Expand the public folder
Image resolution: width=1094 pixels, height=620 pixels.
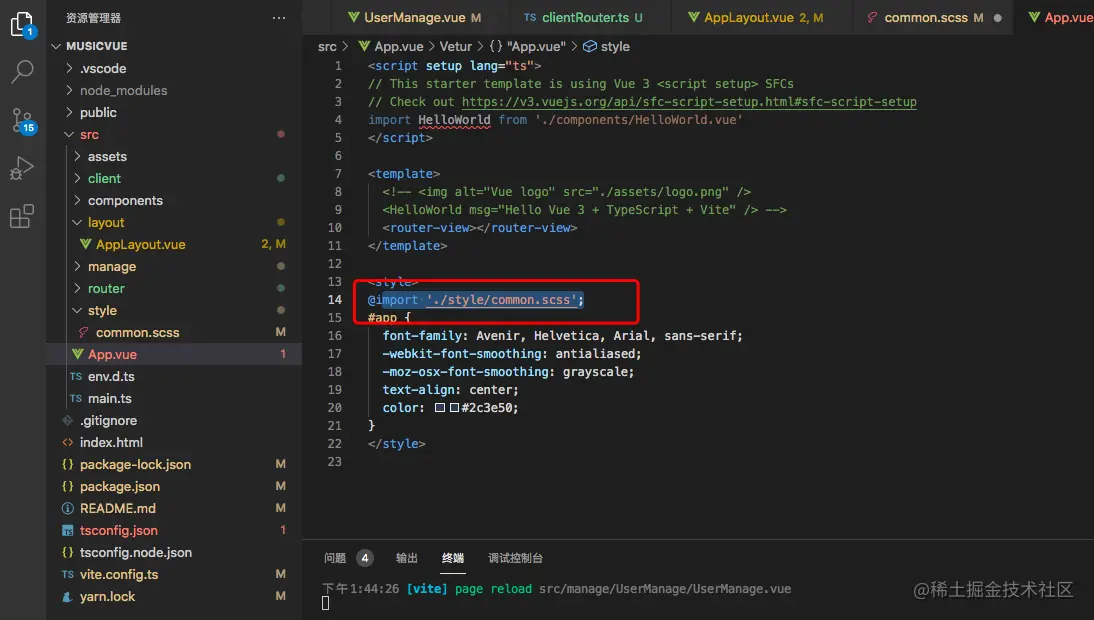click(69, 112)
